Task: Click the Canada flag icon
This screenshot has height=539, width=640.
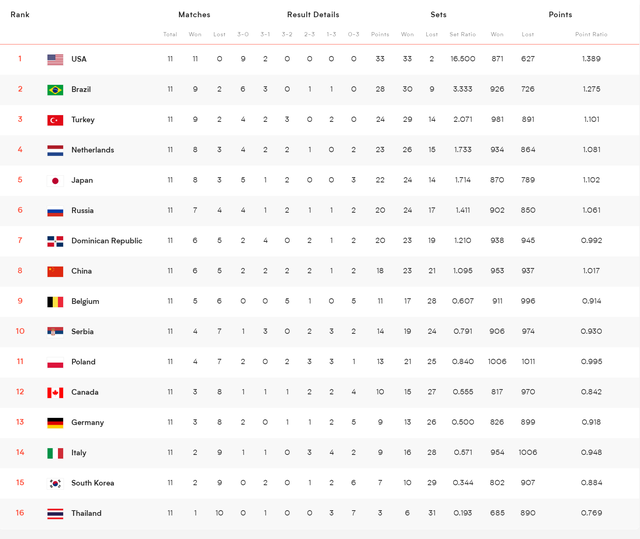Action: (55, 393)
